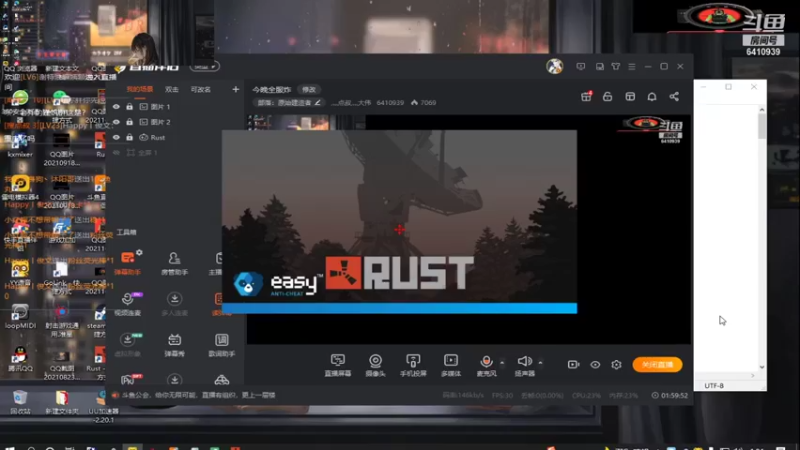Click the orange 关闭直播 button

pos(657,364)
